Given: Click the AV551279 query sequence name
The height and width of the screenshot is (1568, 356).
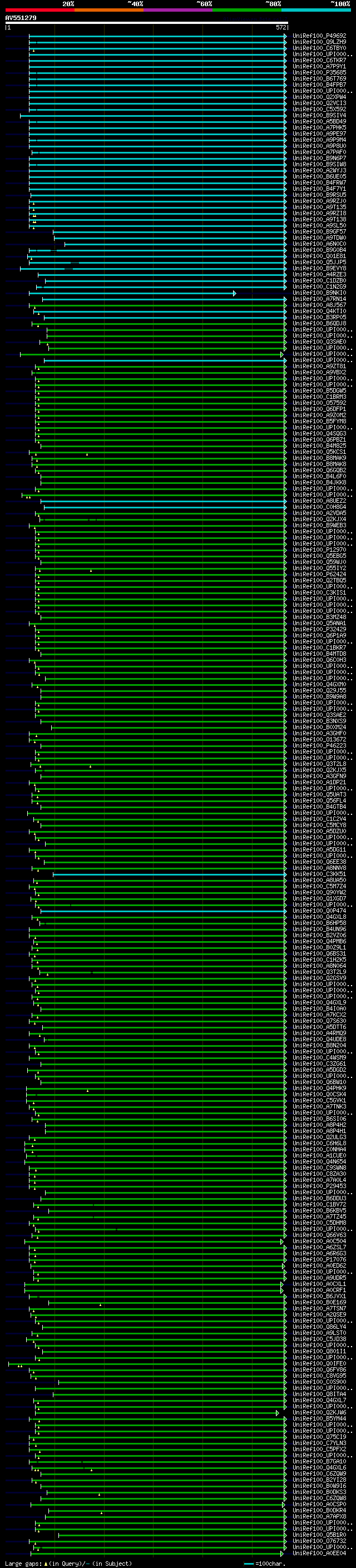Looking at the screenshot, I should pyautogui.click(x=21, y=18).
